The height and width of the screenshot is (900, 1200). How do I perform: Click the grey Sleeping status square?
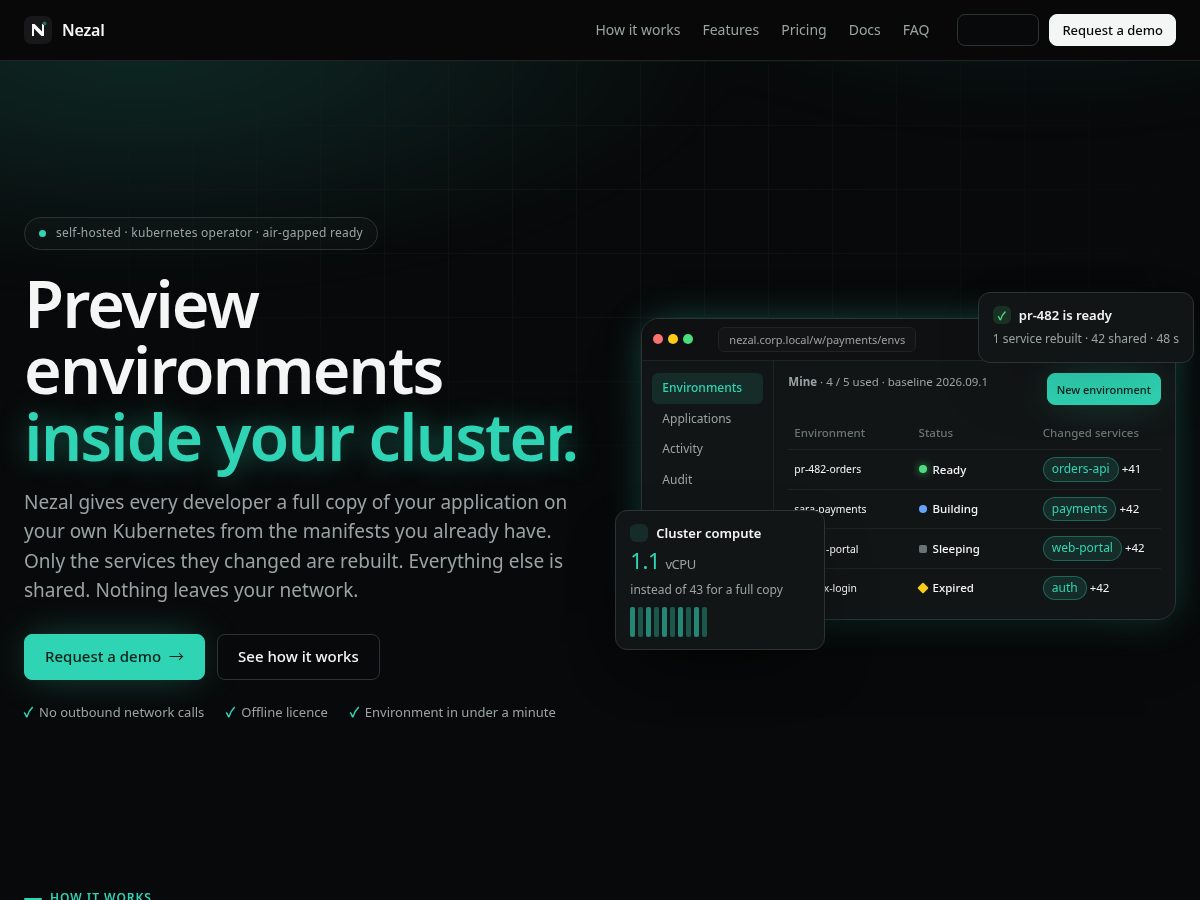point(923,549)
